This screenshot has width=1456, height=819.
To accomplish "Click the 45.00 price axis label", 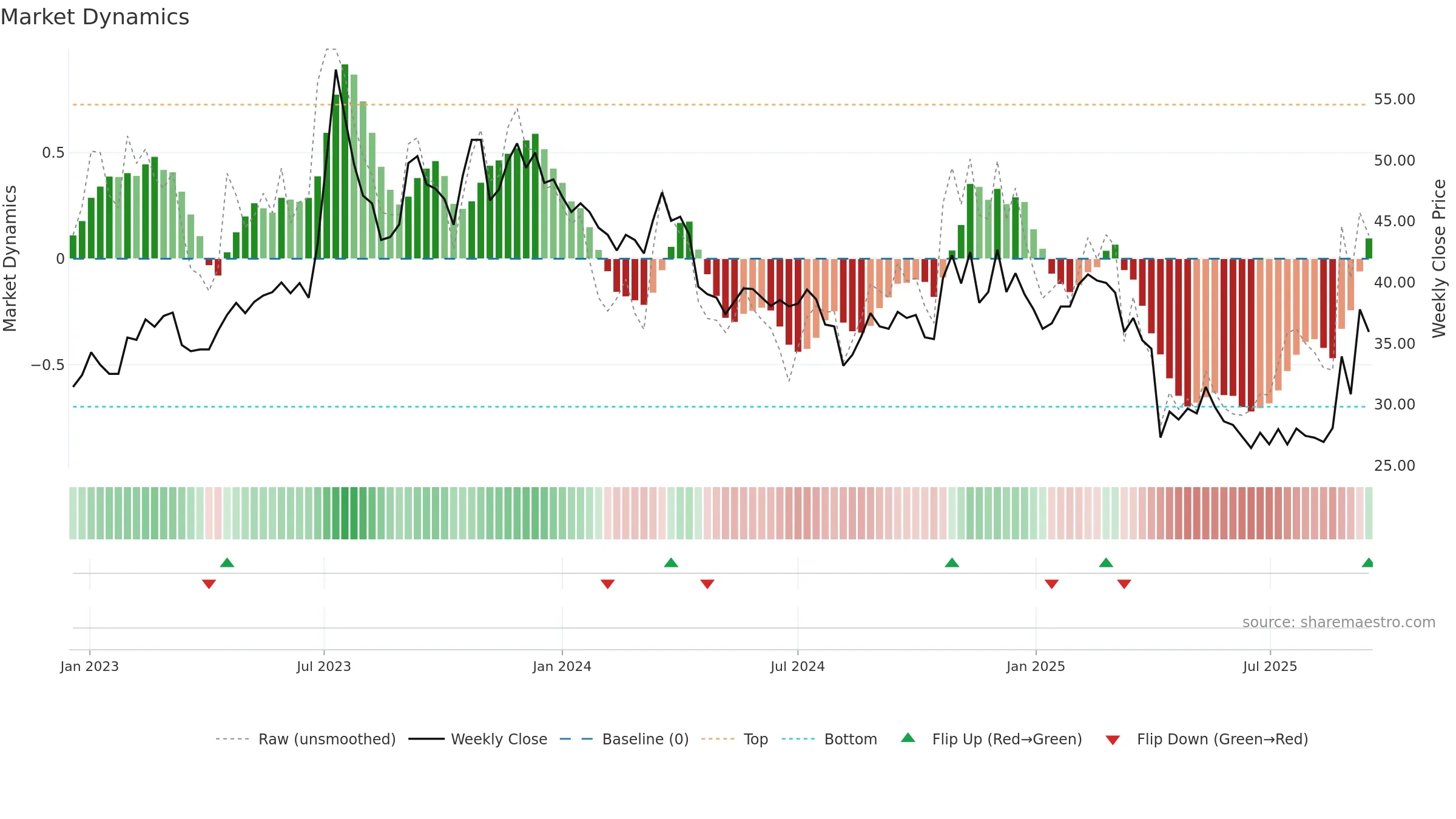I will 1395,221.
